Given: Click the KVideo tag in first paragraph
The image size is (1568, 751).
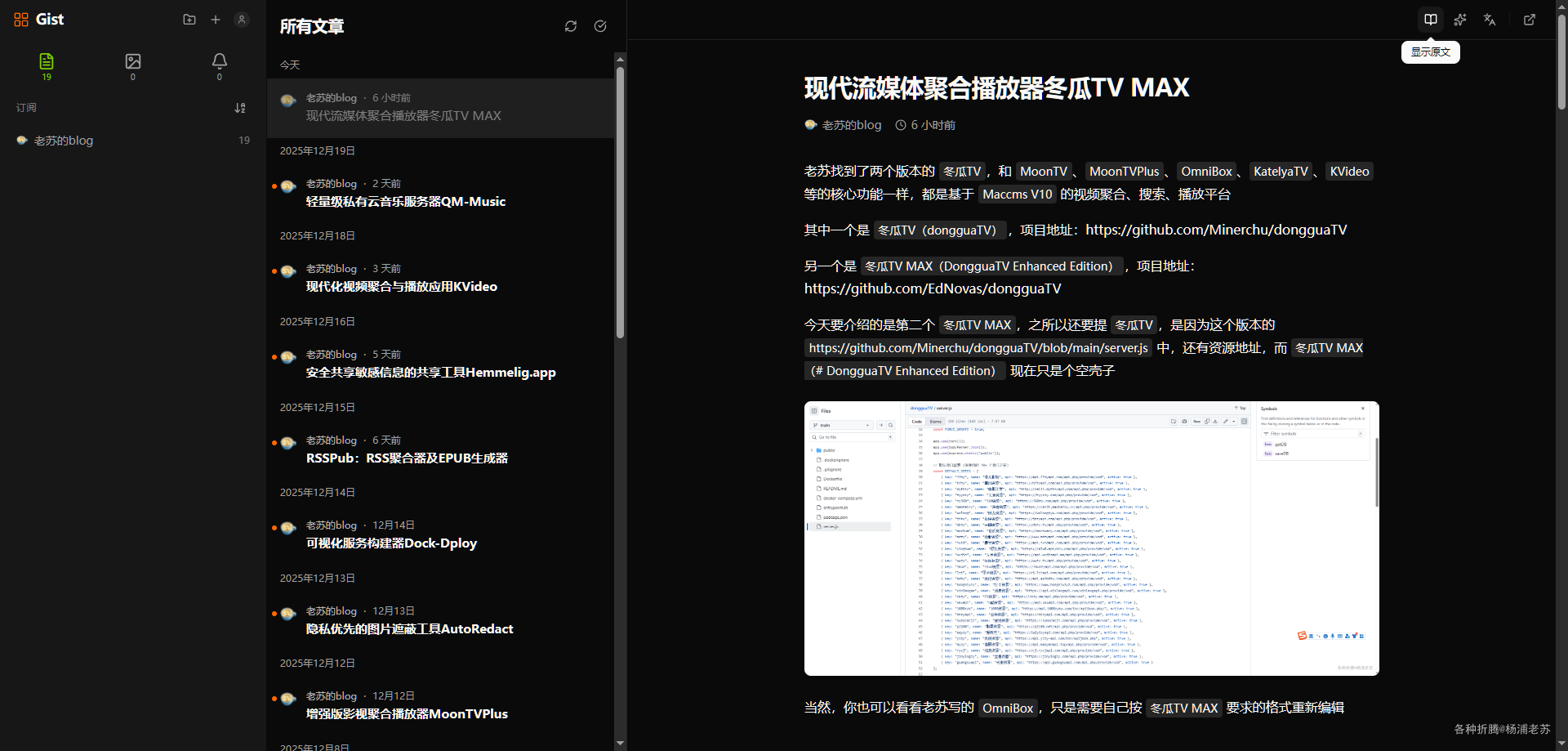Looking at the screenshot, I should click(x=1349, y=172).
